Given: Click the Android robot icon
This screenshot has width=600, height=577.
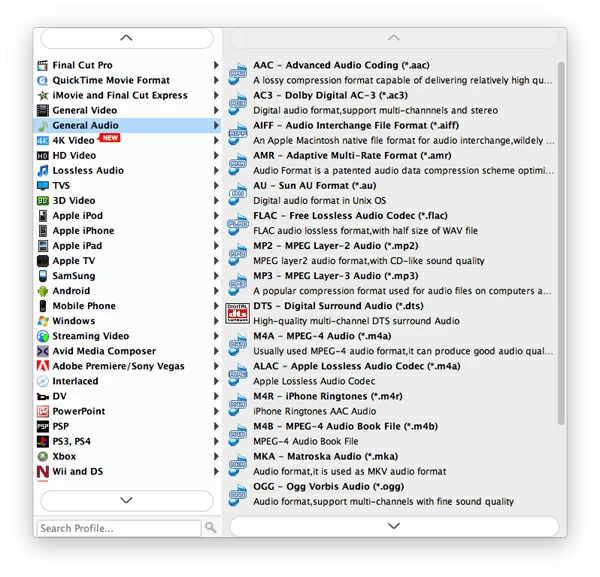Looking at the screenshot, I should click(43, 291).
